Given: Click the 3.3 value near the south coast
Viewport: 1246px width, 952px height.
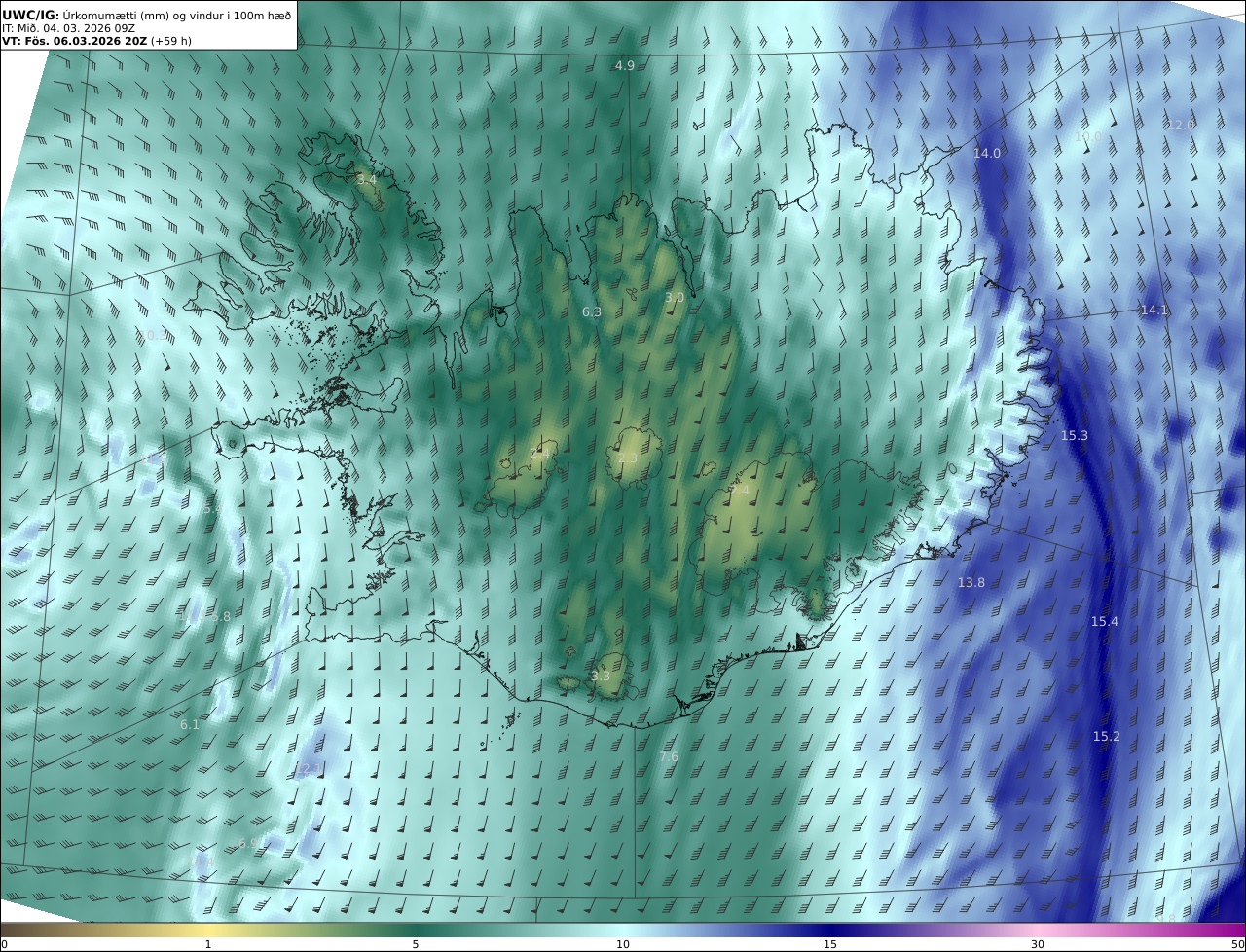Looking at the screenshot, I should pyautogui.click(x=601, y=676).
